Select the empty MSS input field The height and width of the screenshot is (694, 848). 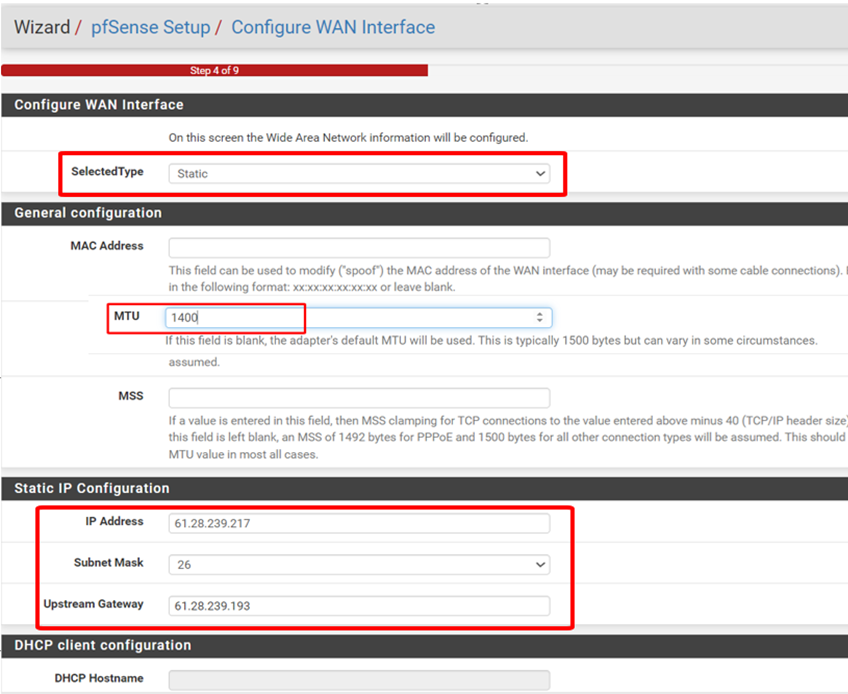[x=359, y=398]
